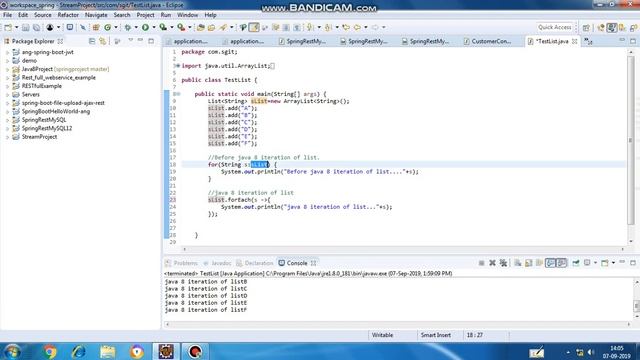640x360 pixels.
Task: Switch to the Declaration view tab
Action: 255,263
